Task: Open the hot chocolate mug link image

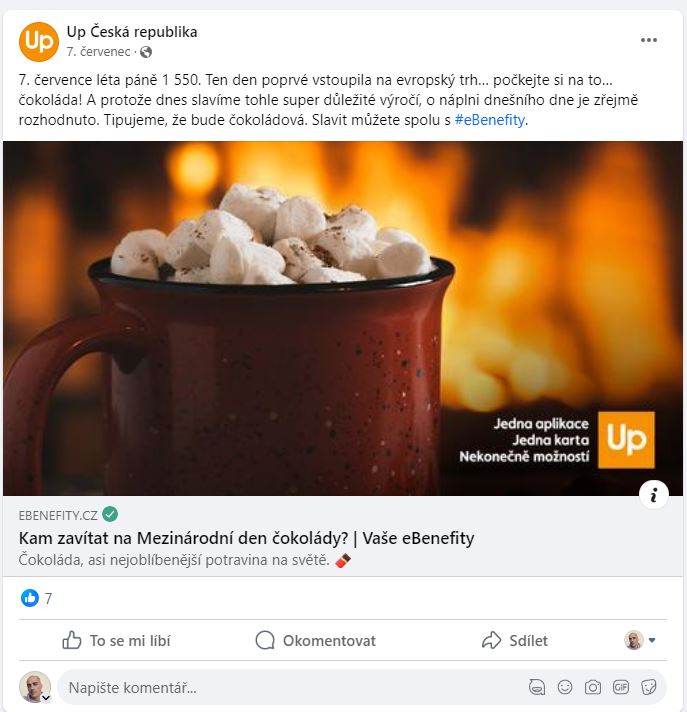Action: [343, 318]
